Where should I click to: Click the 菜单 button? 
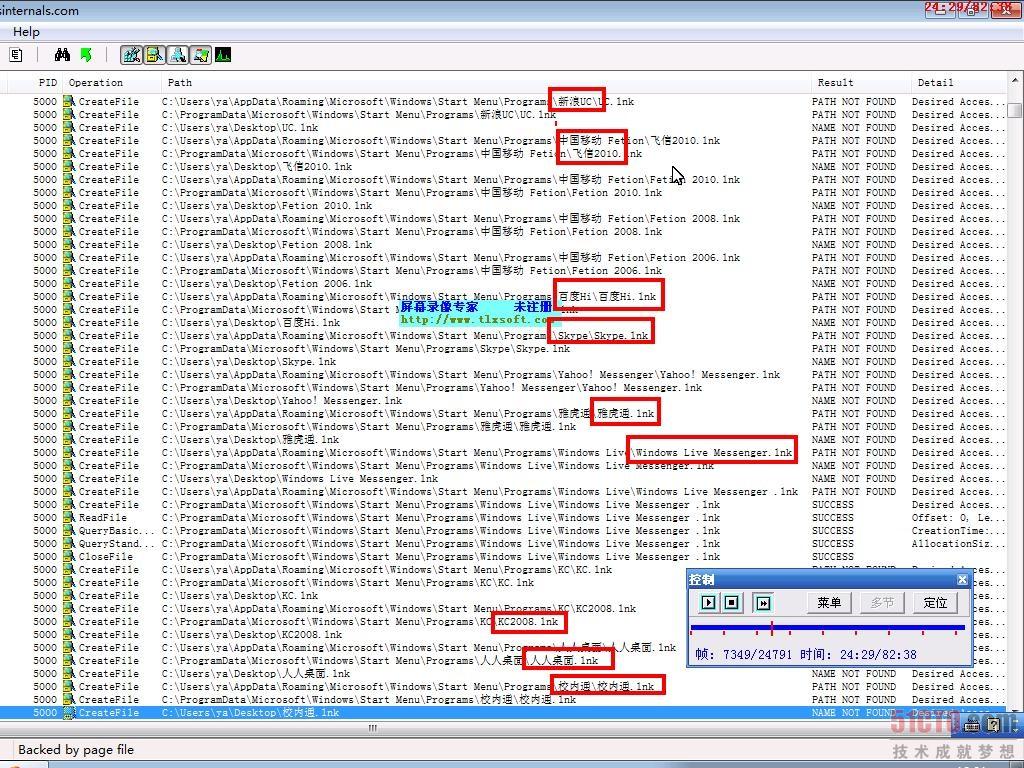[829, 603]
